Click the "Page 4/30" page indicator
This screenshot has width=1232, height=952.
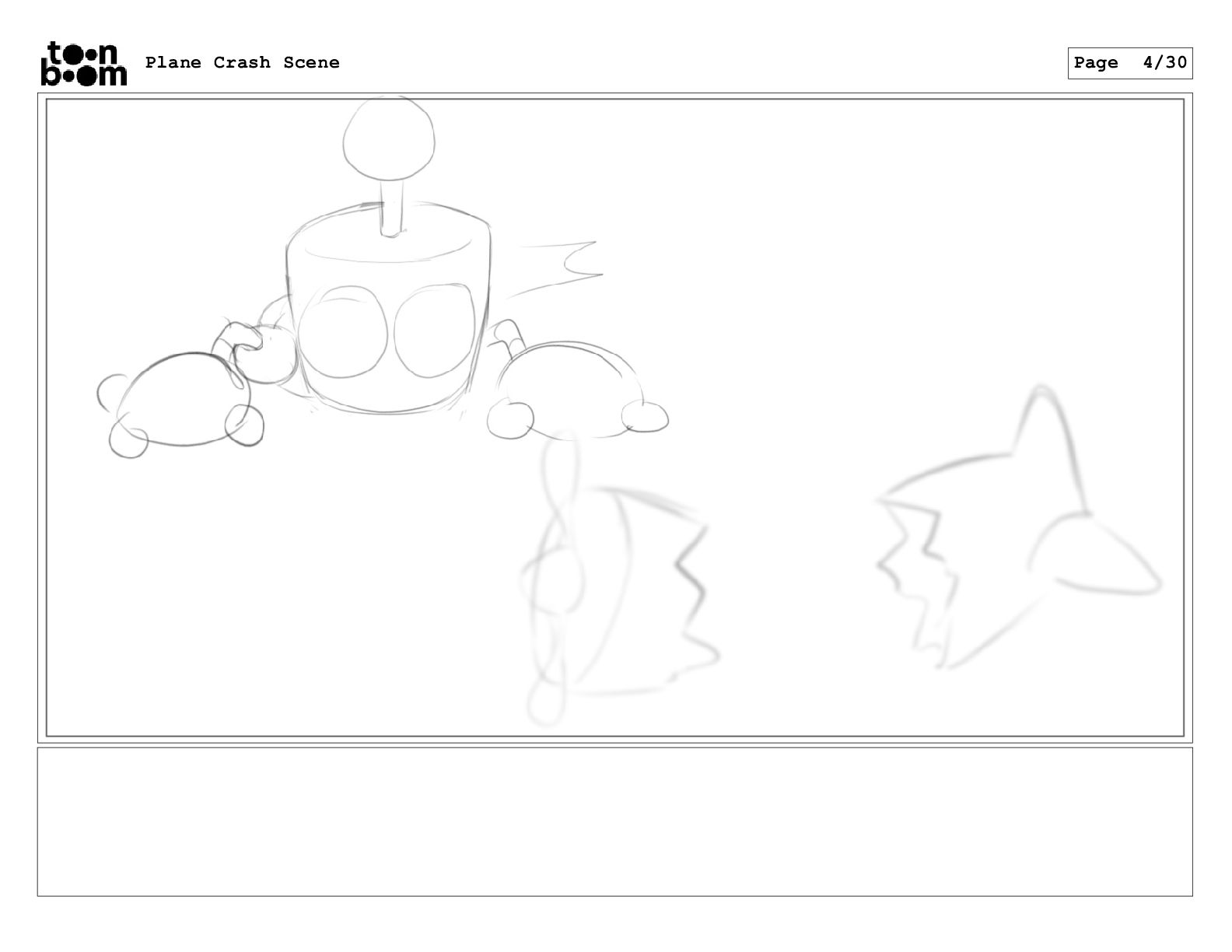[1130, 63]
